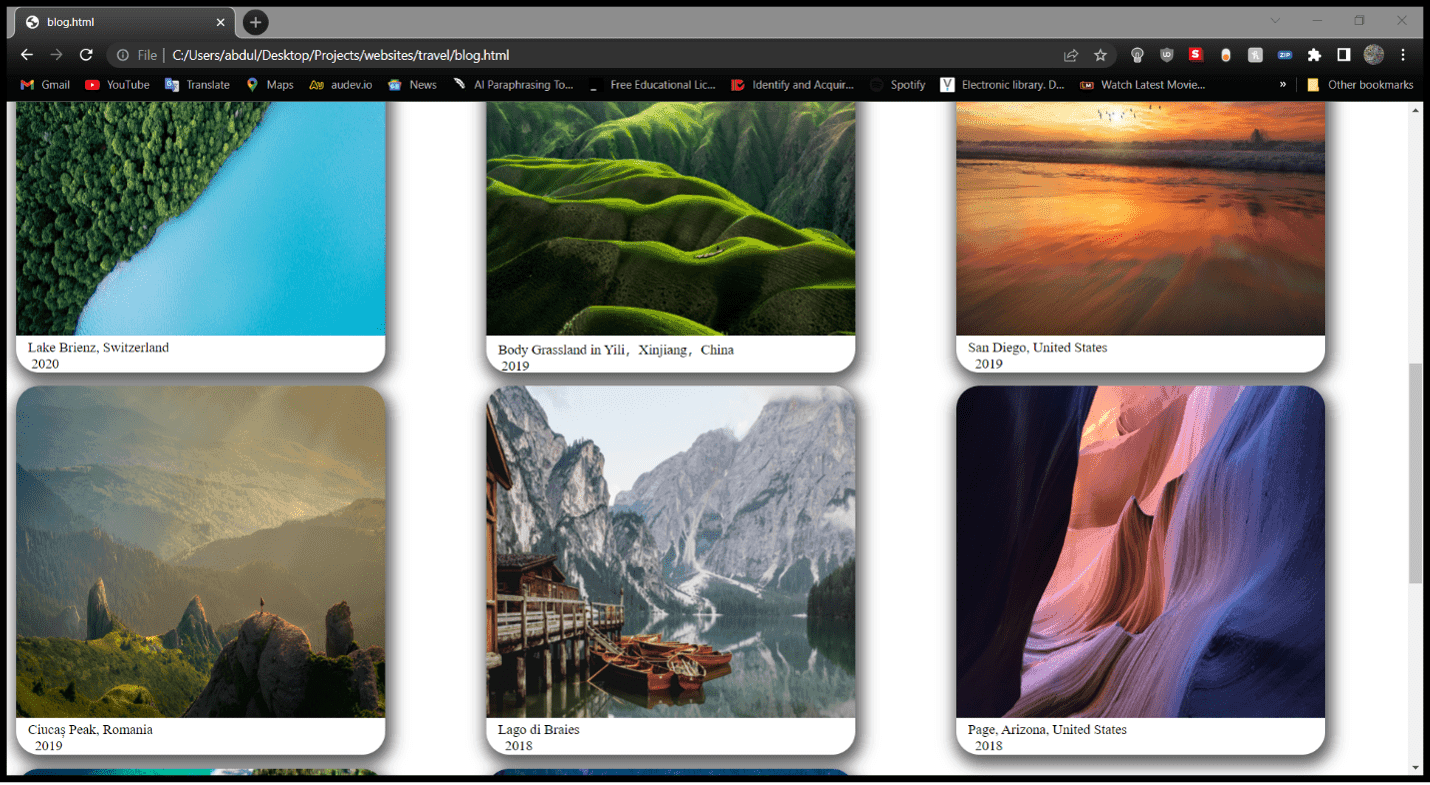Click the Lago di Braies lake photo

pos(671,552)
